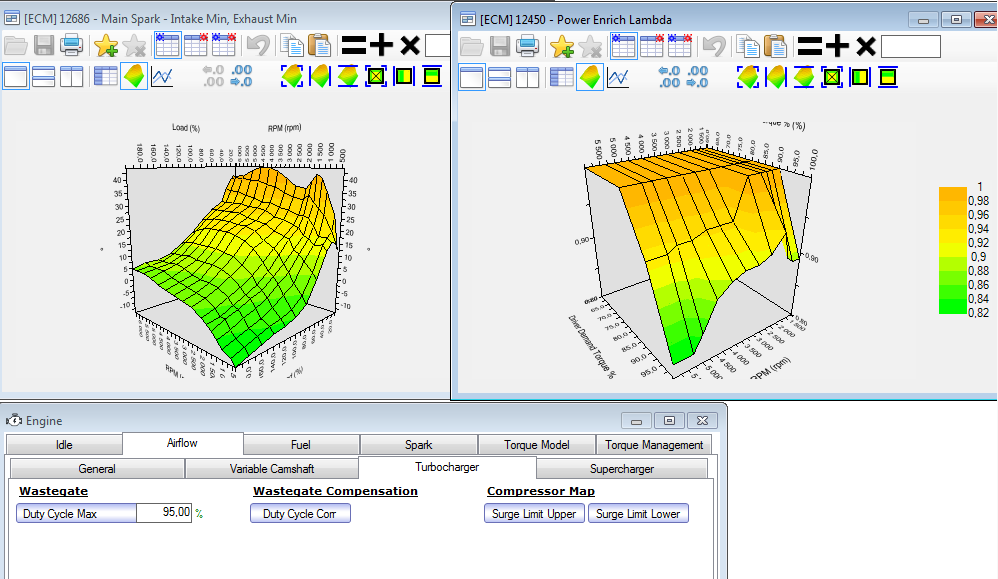The width and height of the screenshot is (998, 579).
Task: Toggle 3D surface view in Power Enrich Lambda
Action: [x=590, y=77]
